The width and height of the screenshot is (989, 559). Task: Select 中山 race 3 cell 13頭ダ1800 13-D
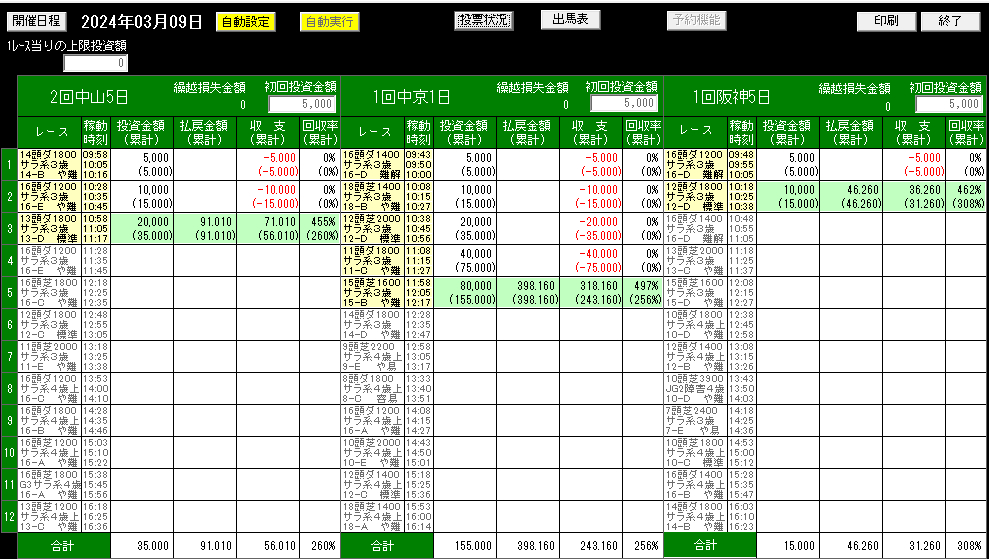[49, 228]
